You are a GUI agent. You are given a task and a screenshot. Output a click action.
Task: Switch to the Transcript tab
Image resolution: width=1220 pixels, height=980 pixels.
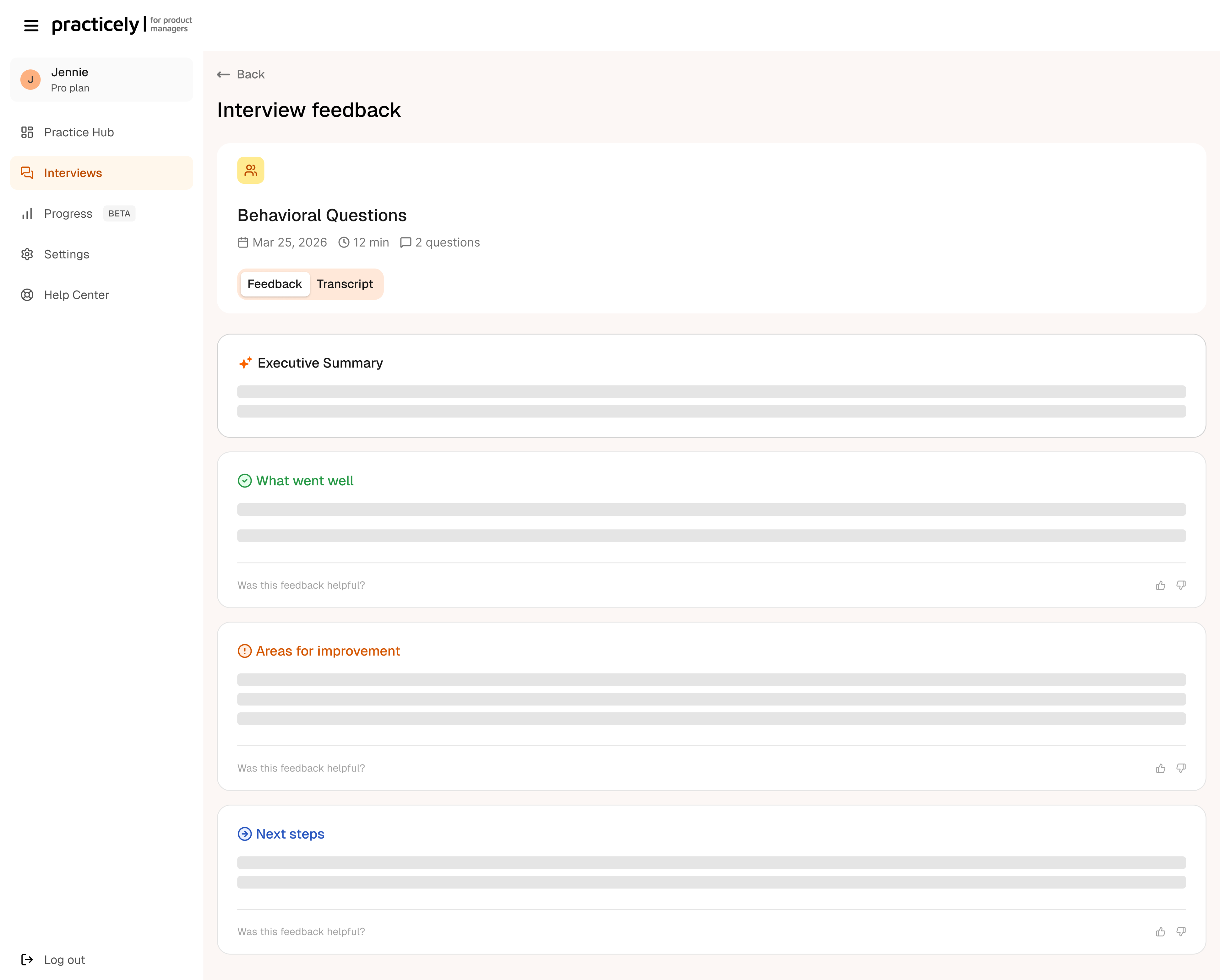click(x=345, y=284)
